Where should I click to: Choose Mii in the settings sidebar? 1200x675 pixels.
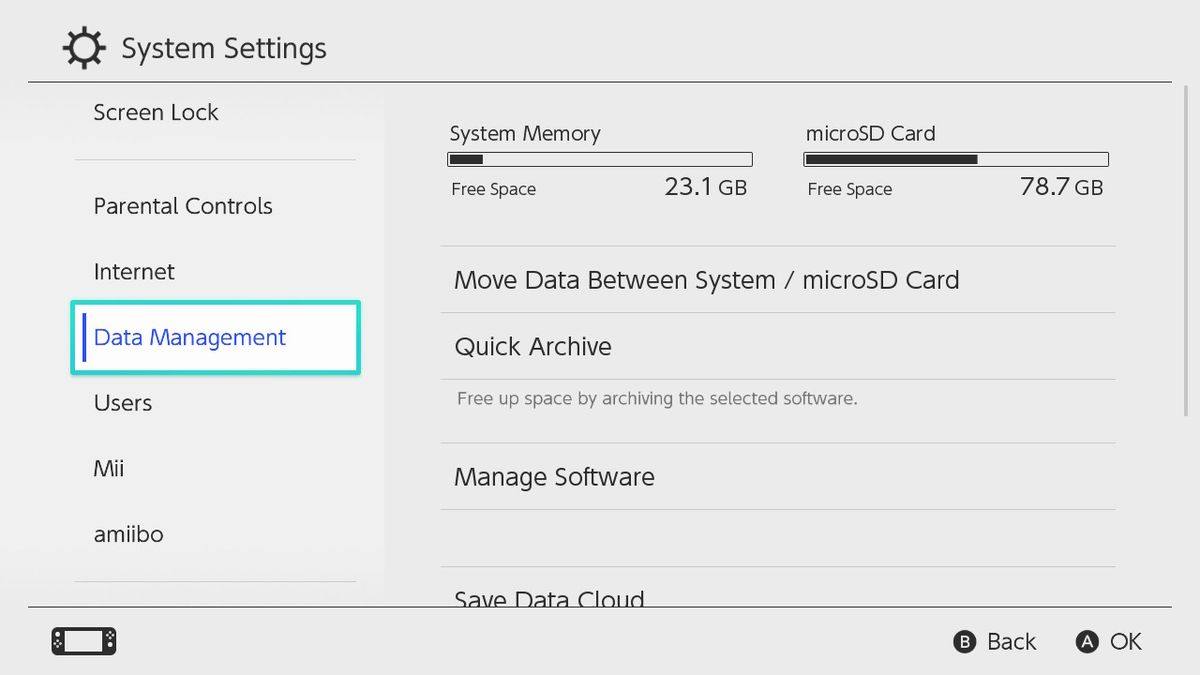[x=109, y=469]
